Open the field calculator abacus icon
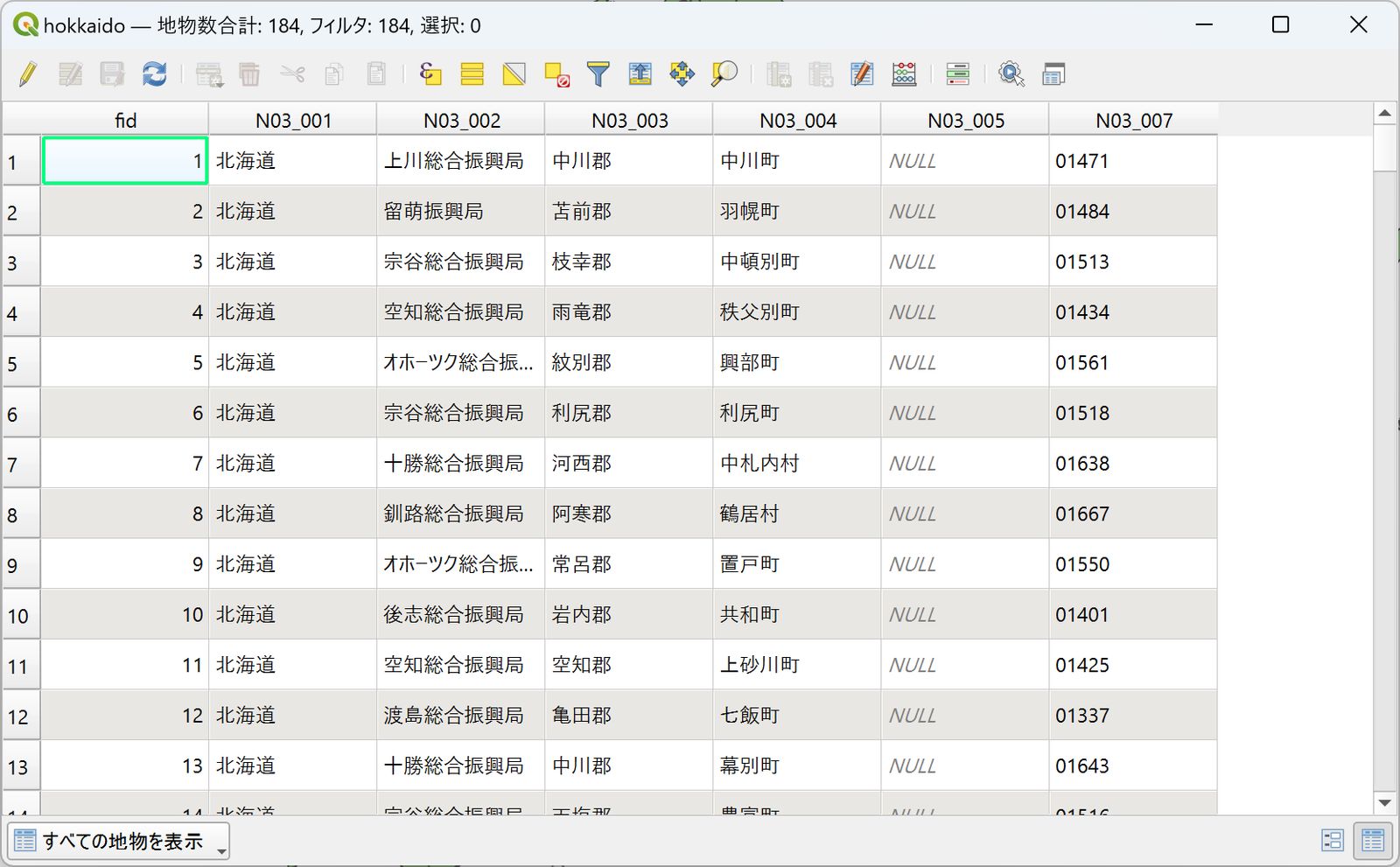The width and height of the screenshot is (1400, 867). (x=904, y=74)
